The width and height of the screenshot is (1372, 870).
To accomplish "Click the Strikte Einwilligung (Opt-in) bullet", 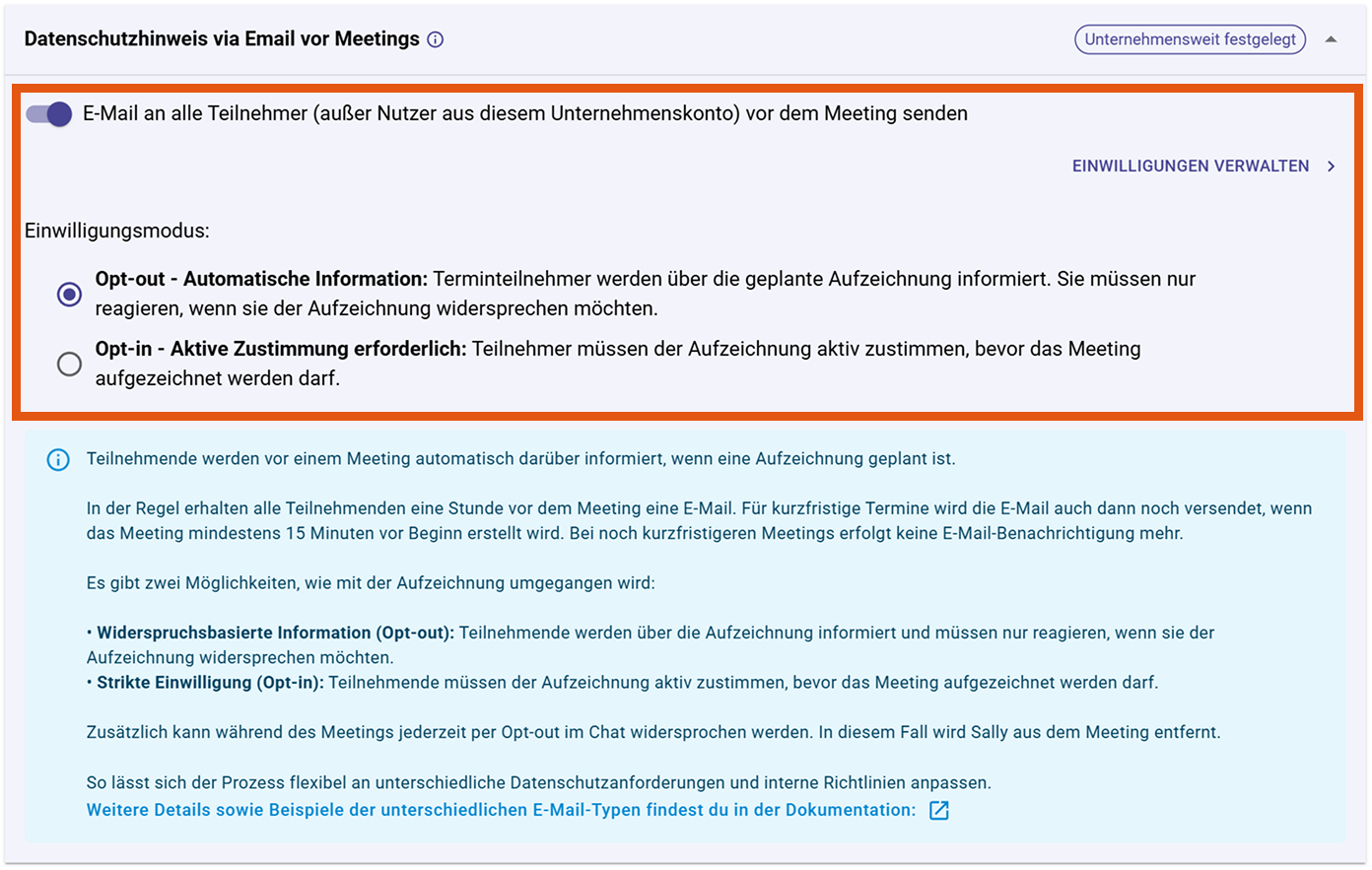I will [209, 682].
